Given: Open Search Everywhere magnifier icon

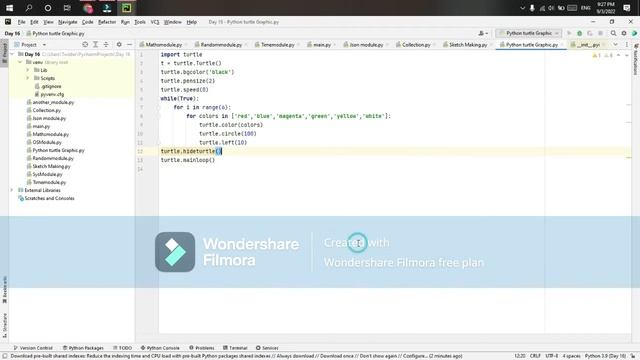Looking at the screenshot, I should coord(613,33).
